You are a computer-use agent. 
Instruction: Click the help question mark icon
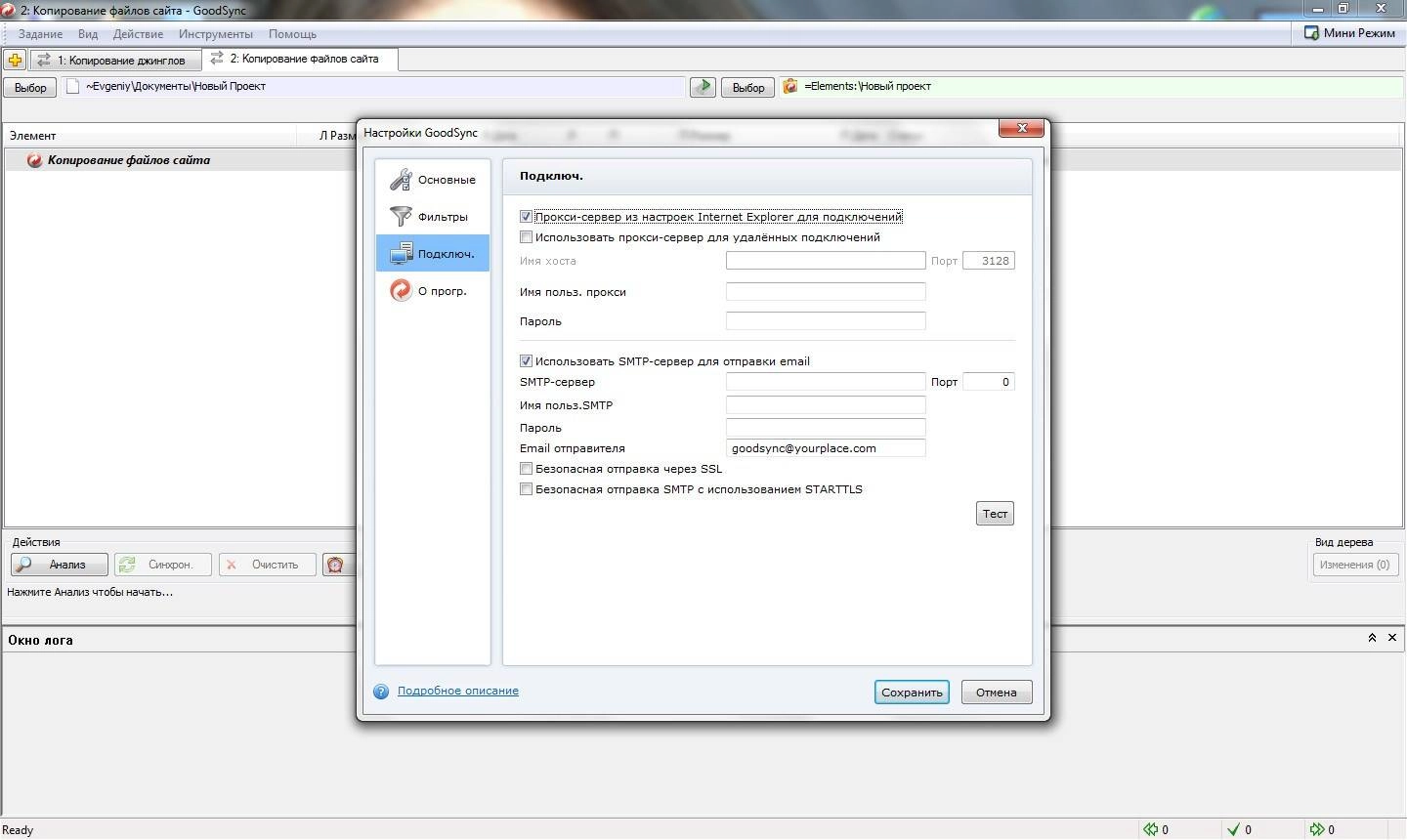click(381, 692)
